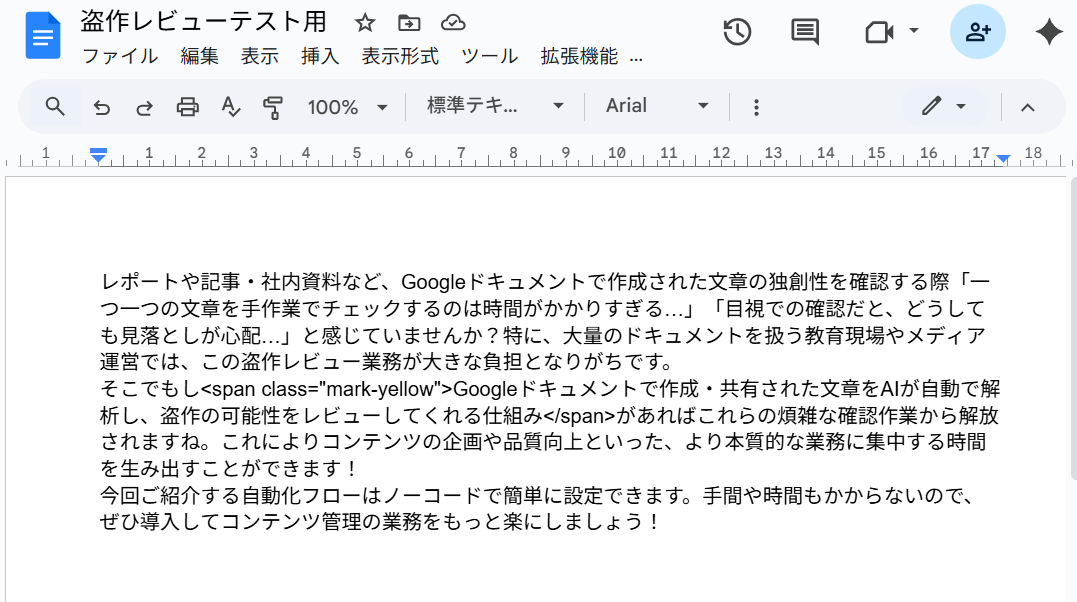Viewport: 1077px width, 602px height.
Task: Open the 表示 menu
Action: coord(260,56)
